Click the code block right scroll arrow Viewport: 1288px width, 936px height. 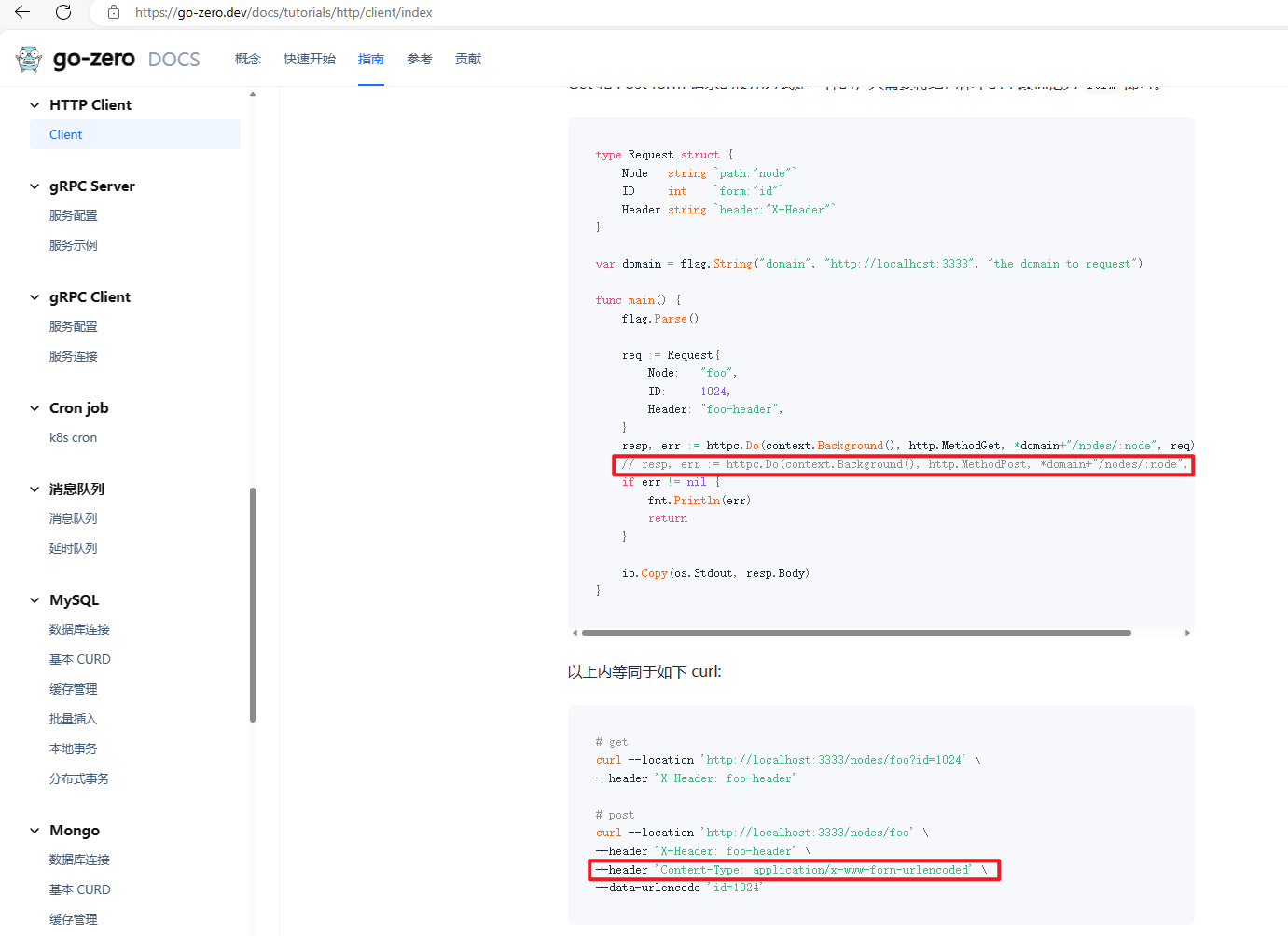click(x=1187, y=633)
